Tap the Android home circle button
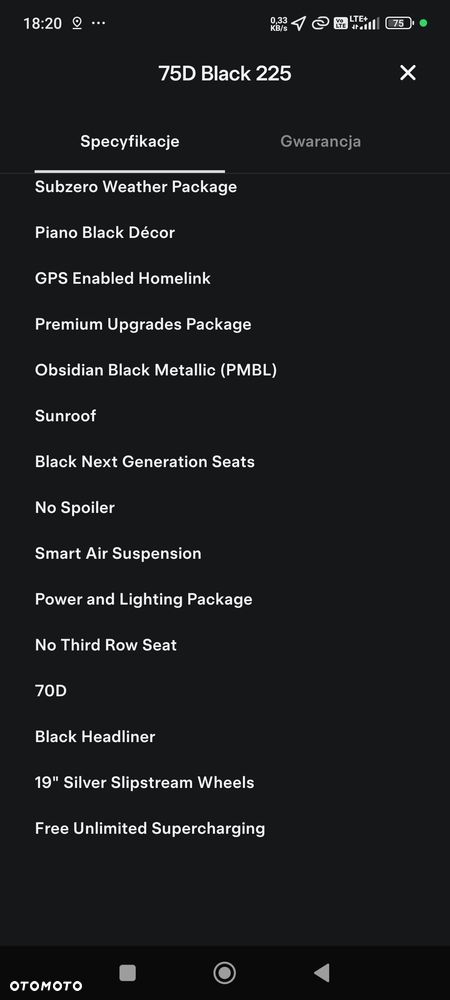This screenshot has height=1000, width=450. point(224,973)
